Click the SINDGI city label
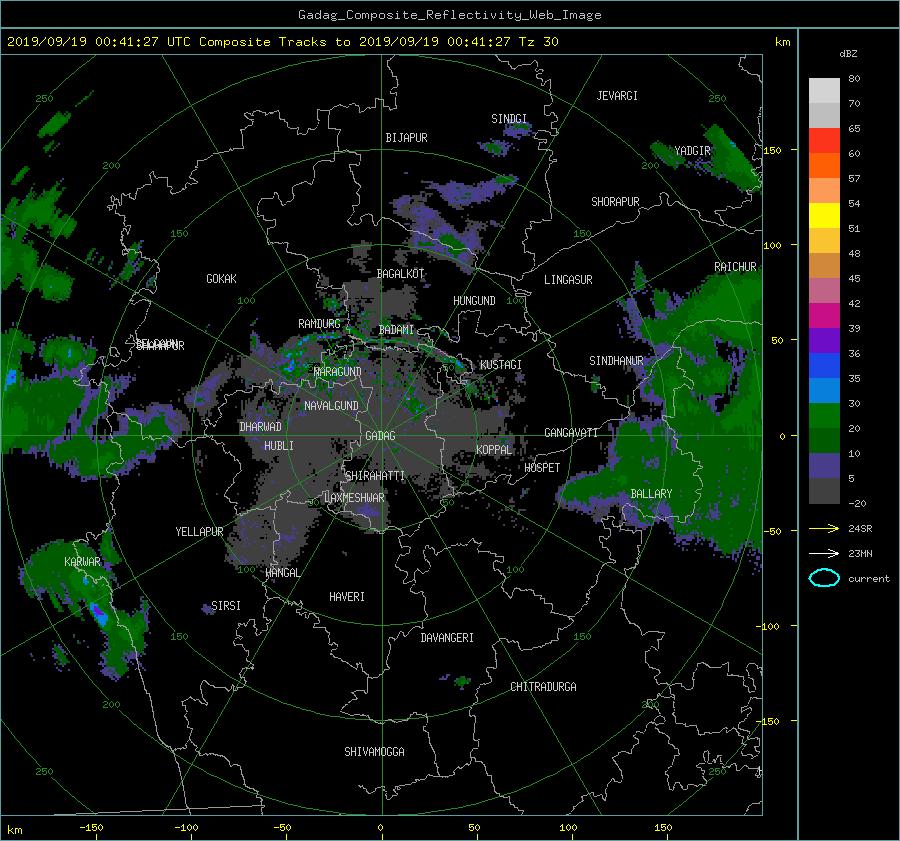Screen dimensions: 900x841 [x=509, y=119]
